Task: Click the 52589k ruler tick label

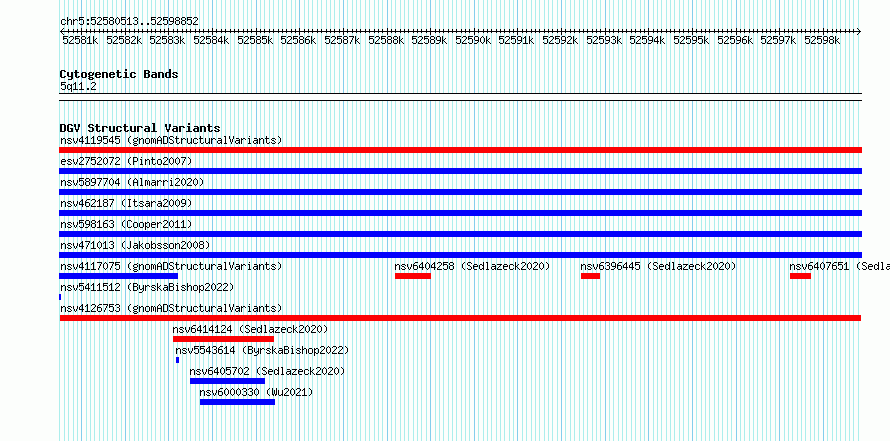Action: point(429,40)
